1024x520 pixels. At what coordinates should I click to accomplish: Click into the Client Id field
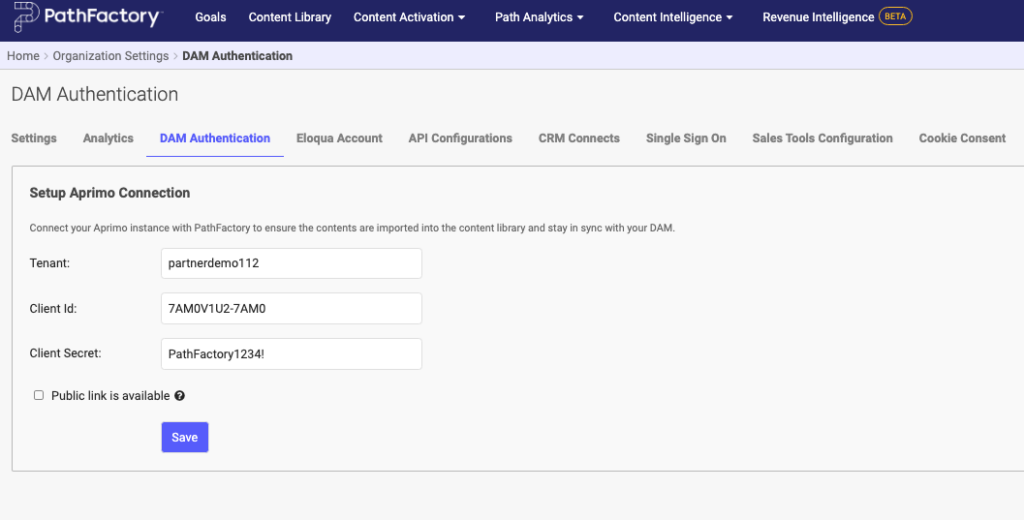click(x=291, y=308)
